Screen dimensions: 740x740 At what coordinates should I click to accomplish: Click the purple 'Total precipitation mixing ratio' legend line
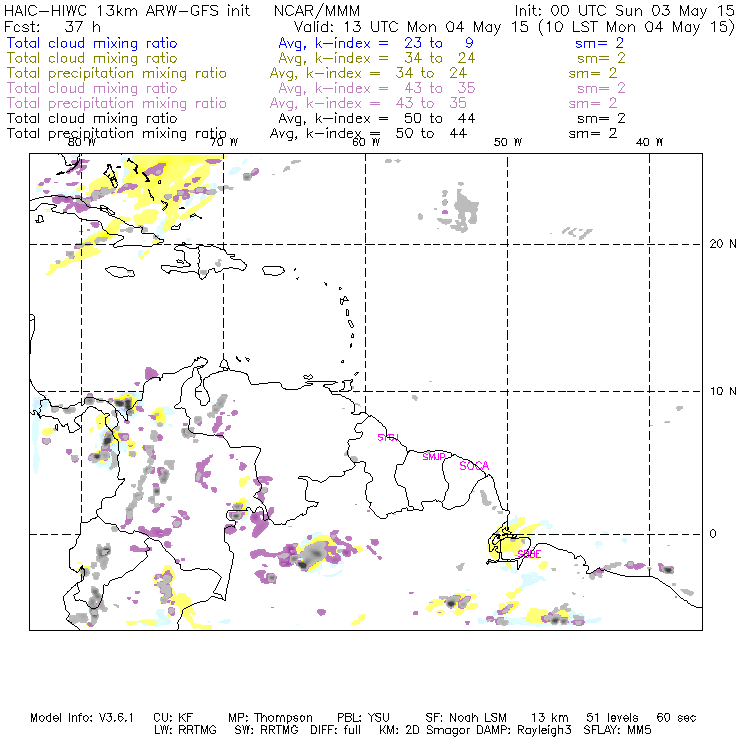click(117, 104)
